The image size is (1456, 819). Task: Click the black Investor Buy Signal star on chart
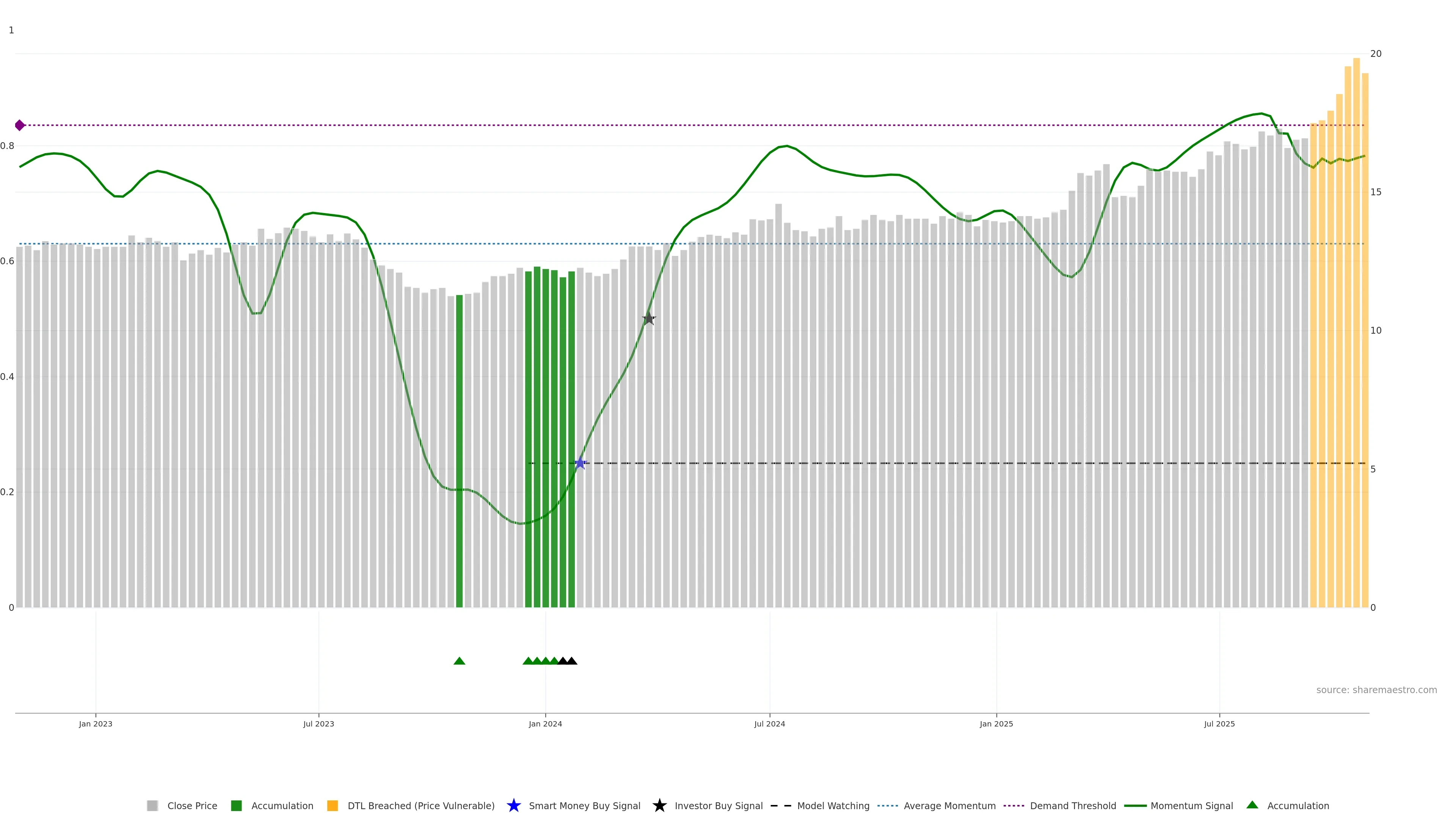click(x=649, y=319)
